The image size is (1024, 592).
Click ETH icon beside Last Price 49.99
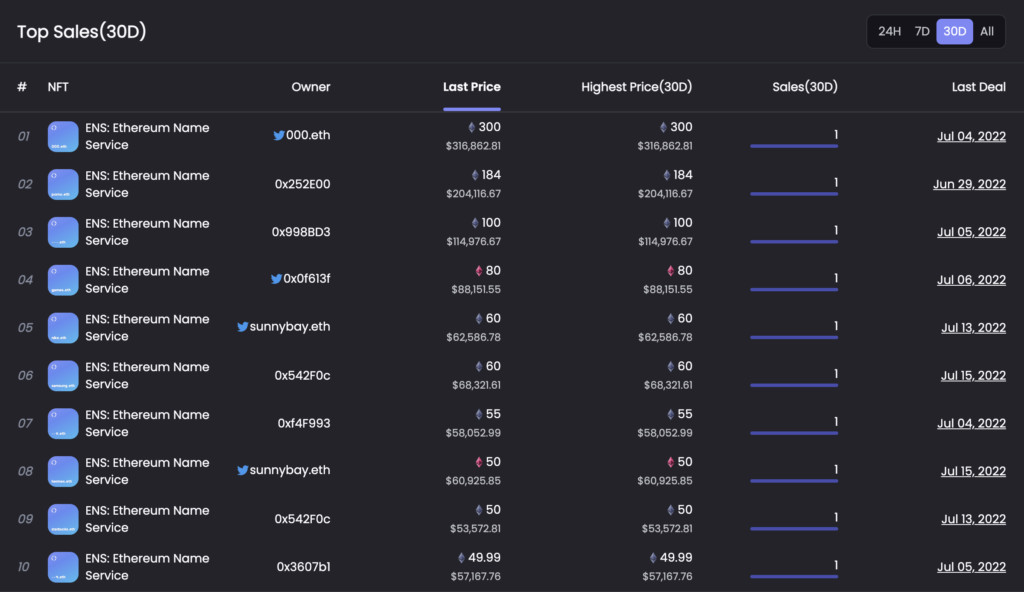point(461,557)
